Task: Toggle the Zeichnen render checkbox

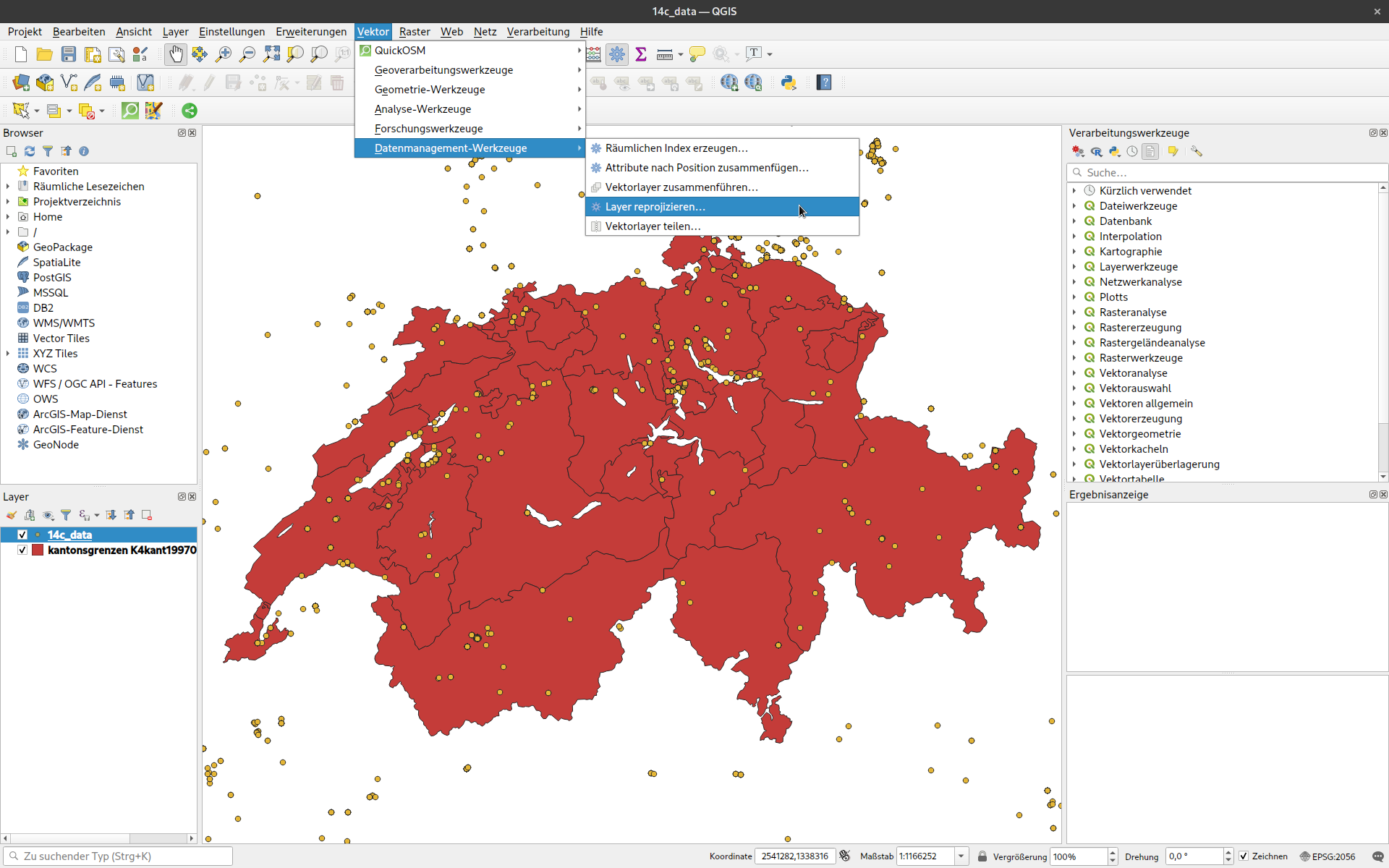Action: tap(1244, 856)
